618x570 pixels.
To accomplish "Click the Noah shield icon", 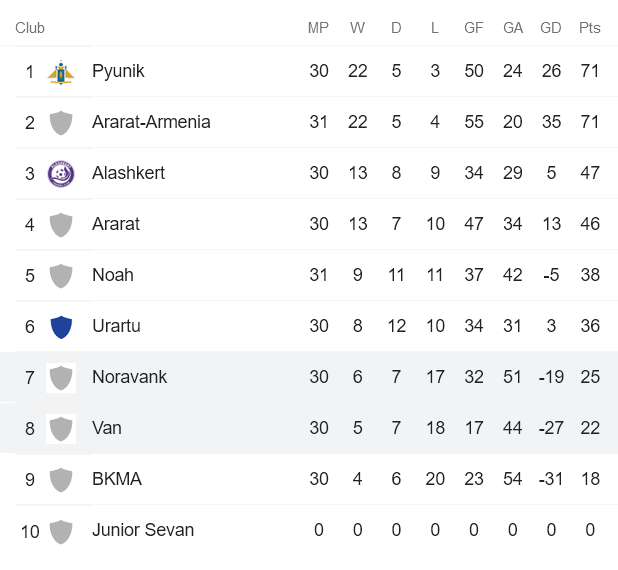I will (x=61, y=276).
